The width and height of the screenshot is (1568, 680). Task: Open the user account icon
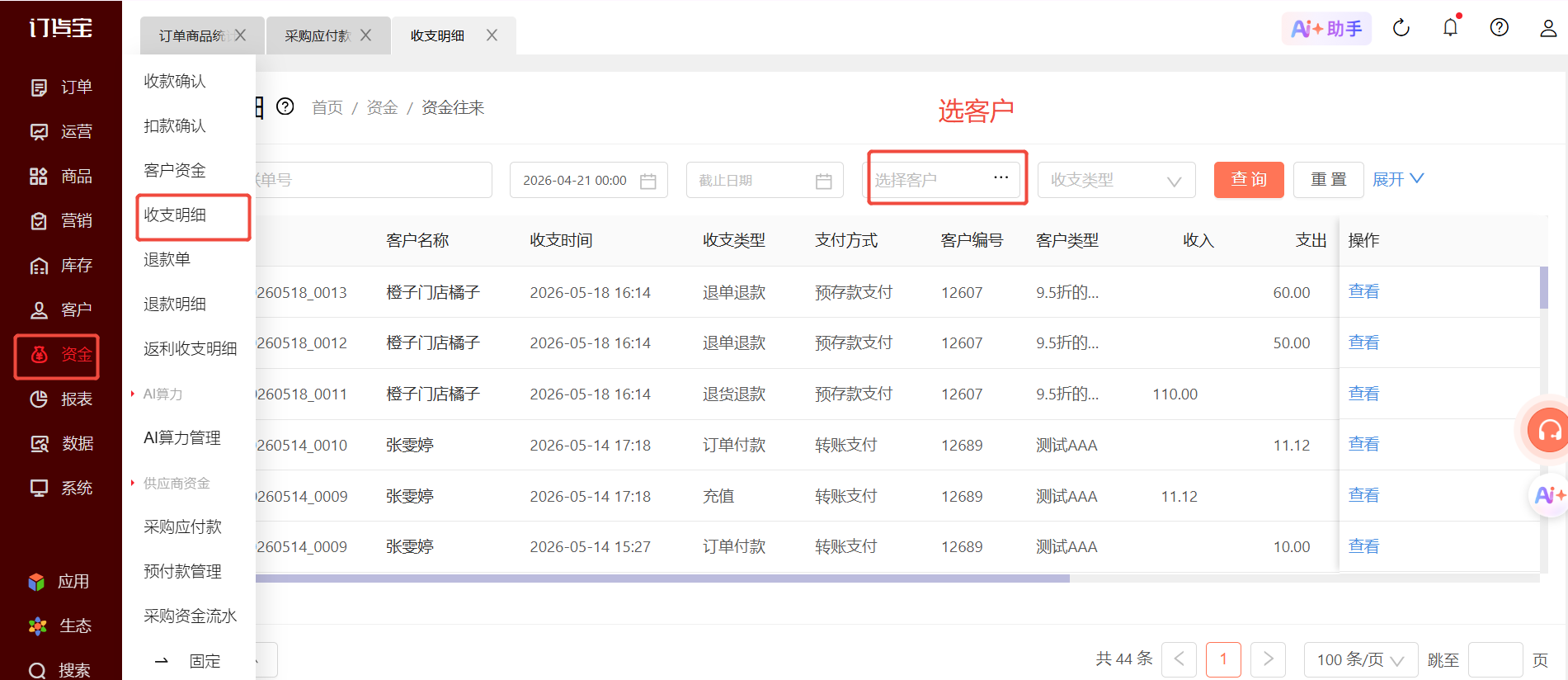[x=1548, y=28]
